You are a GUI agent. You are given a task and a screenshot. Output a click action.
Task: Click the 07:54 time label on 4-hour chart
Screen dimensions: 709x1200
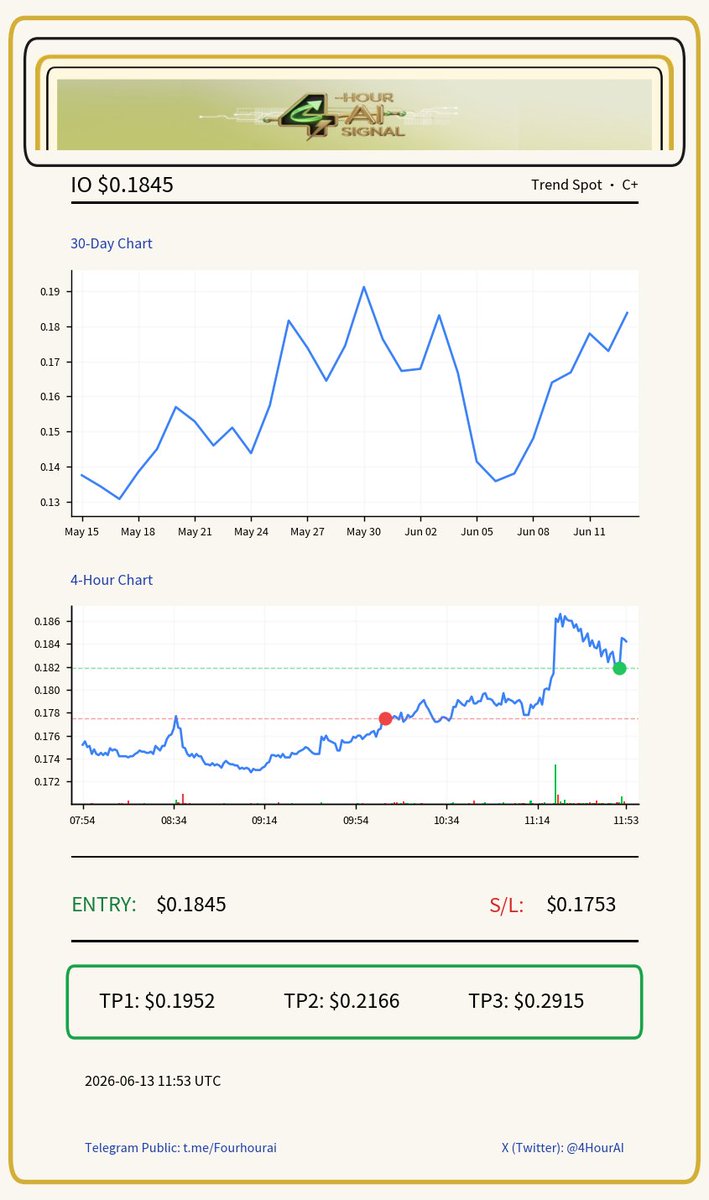click(82, 820)
